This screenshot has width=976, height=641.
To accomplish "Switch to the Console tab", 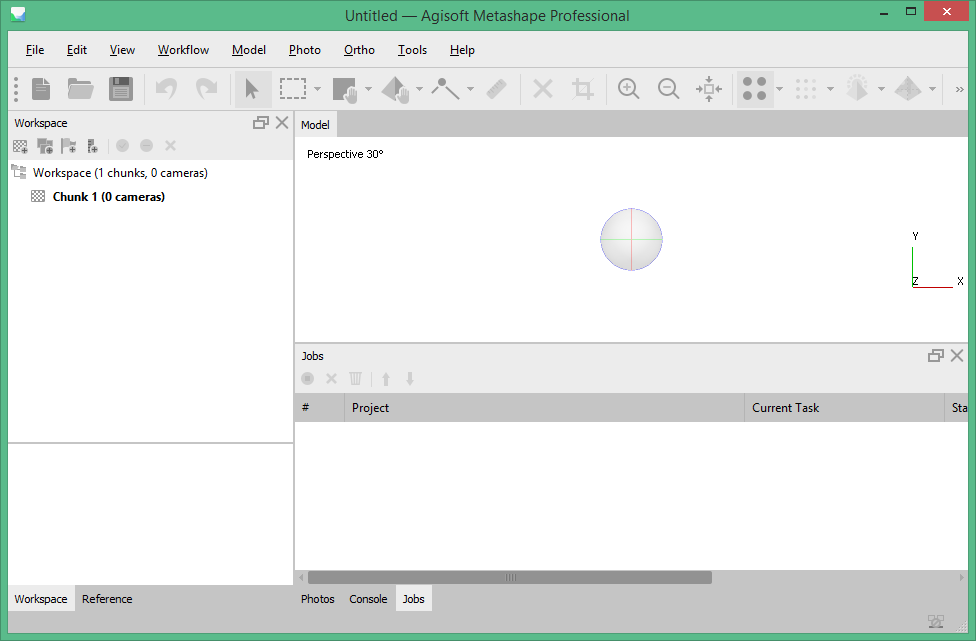I will [x=368, y=598].
